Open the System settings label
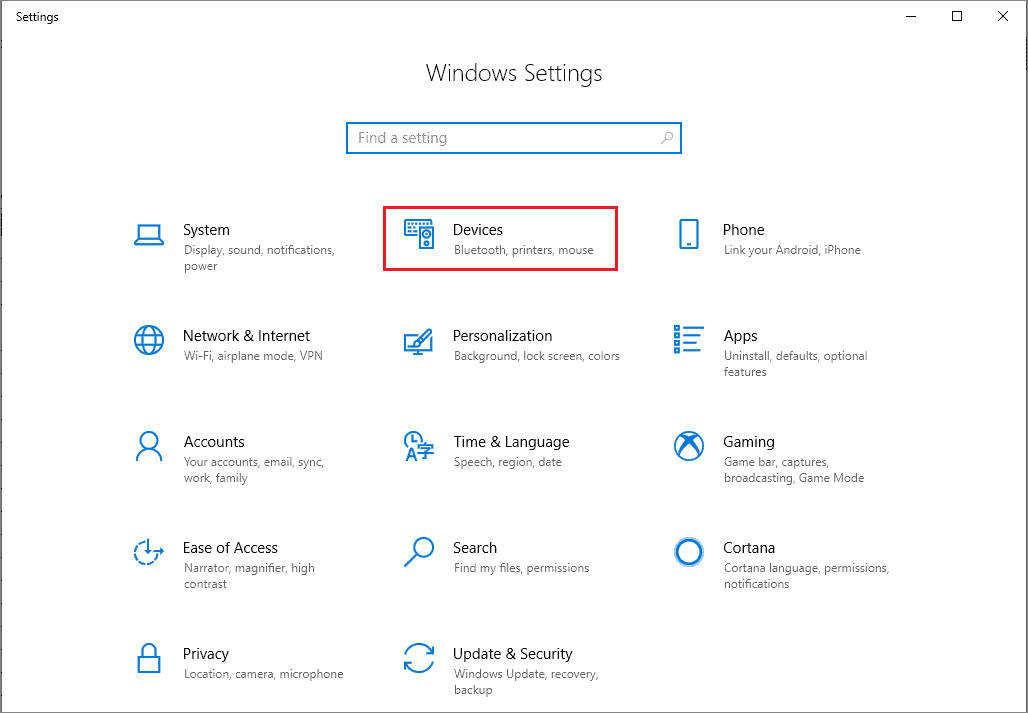 [207, 230]
